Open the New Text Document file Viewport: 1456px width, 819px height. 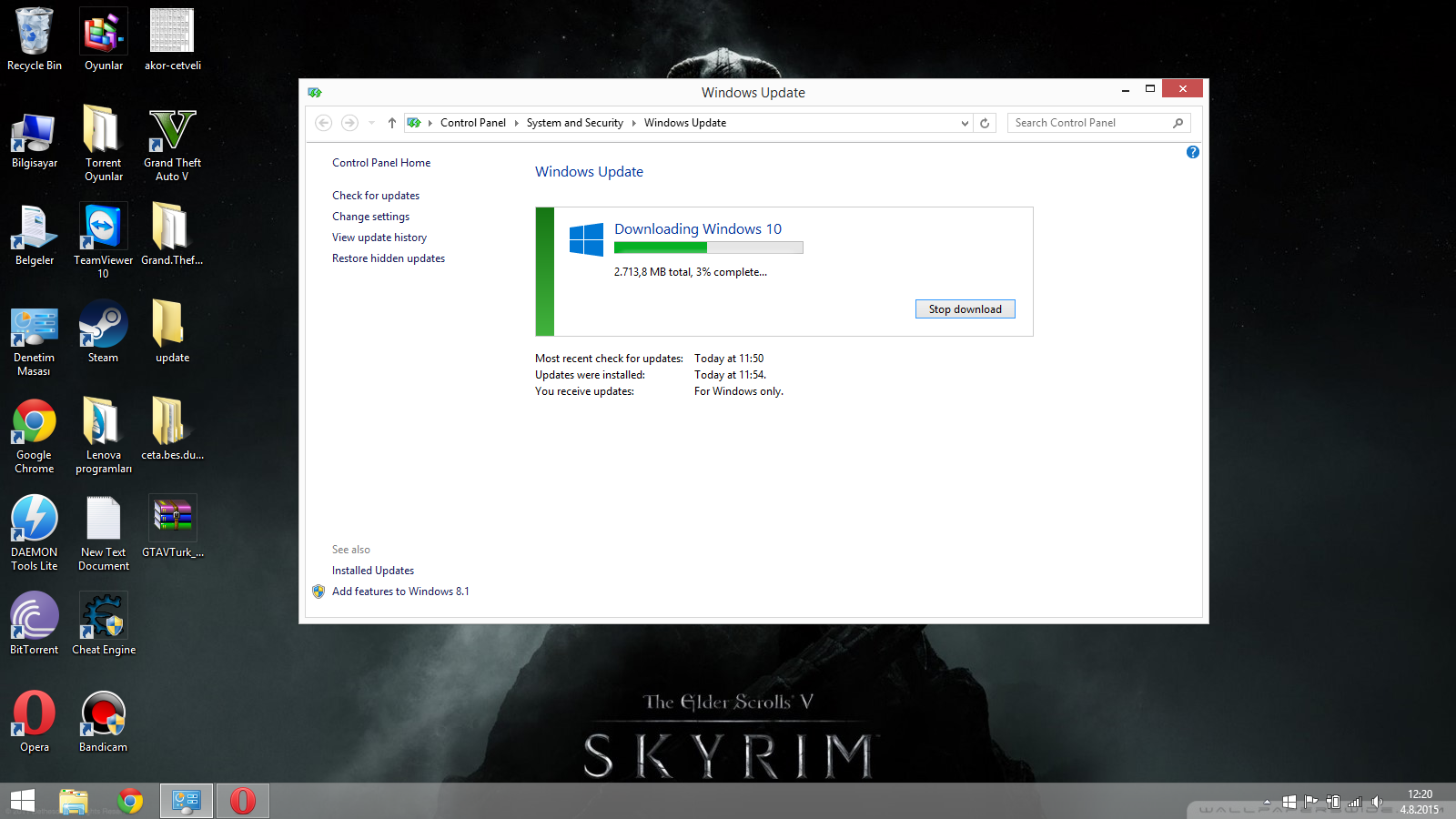pos(104,532)
